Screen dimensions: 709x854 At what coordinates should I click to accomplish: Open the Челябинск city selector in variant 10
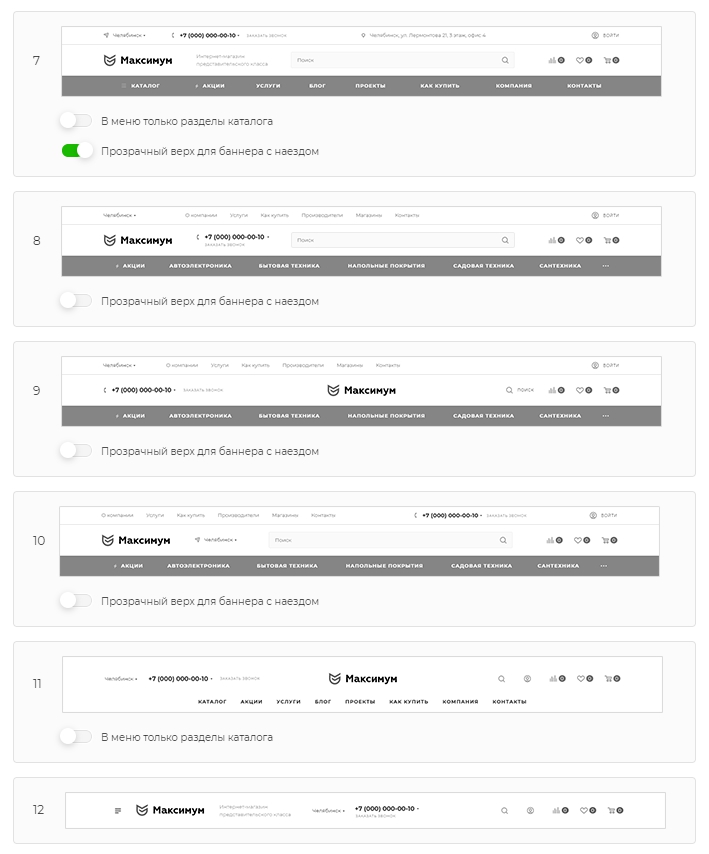click(x=216, y=540)
